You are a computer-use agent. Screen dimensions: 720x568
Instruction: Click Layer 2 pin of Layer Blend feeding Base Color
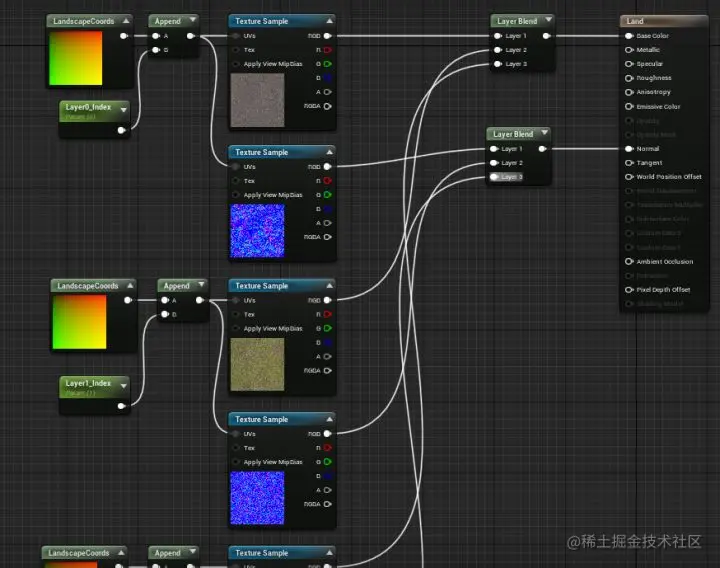498,50
